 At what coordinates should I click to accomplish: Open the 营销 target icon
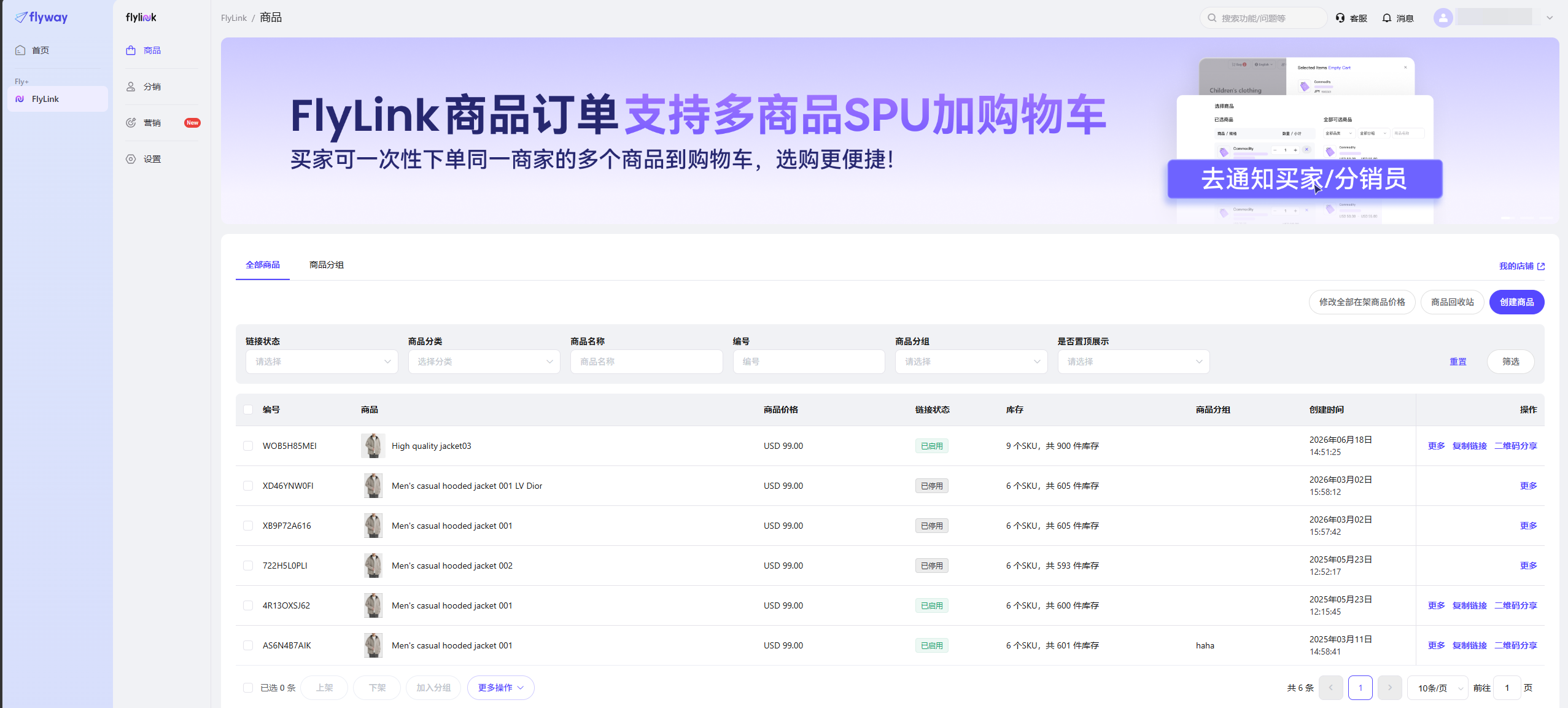click(x=131, y=123)
